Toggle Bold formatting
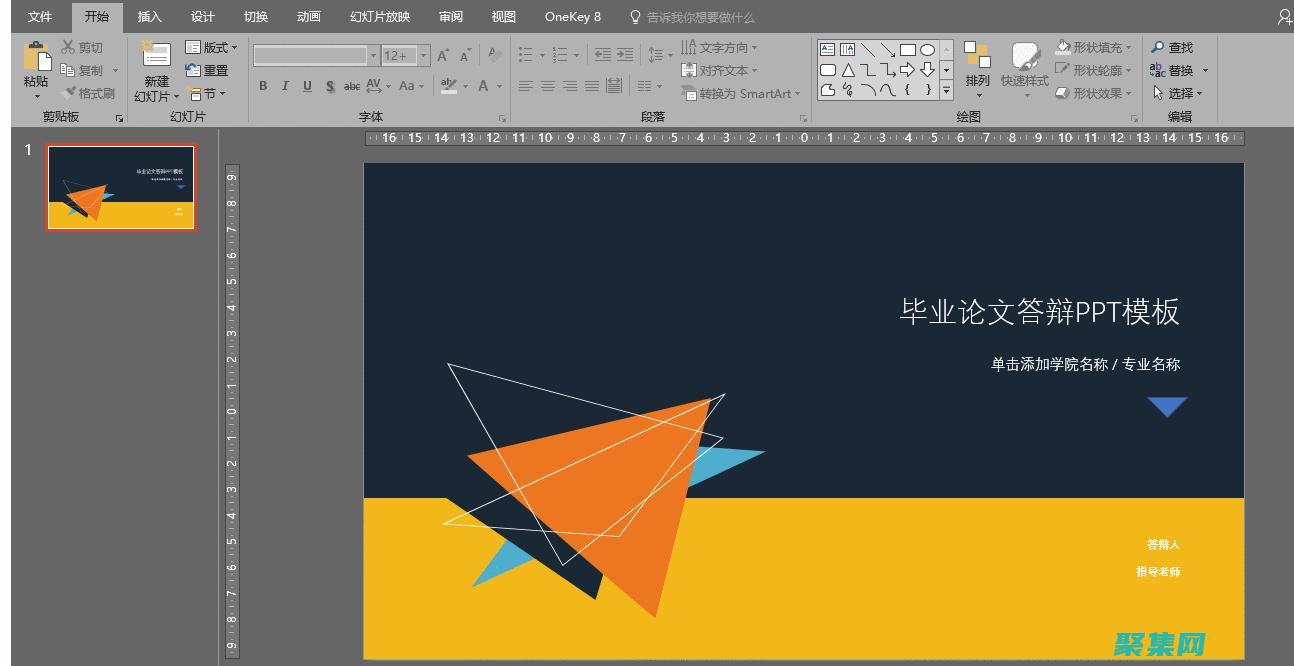Screen dimensions: 1294x666 point(263,86)
